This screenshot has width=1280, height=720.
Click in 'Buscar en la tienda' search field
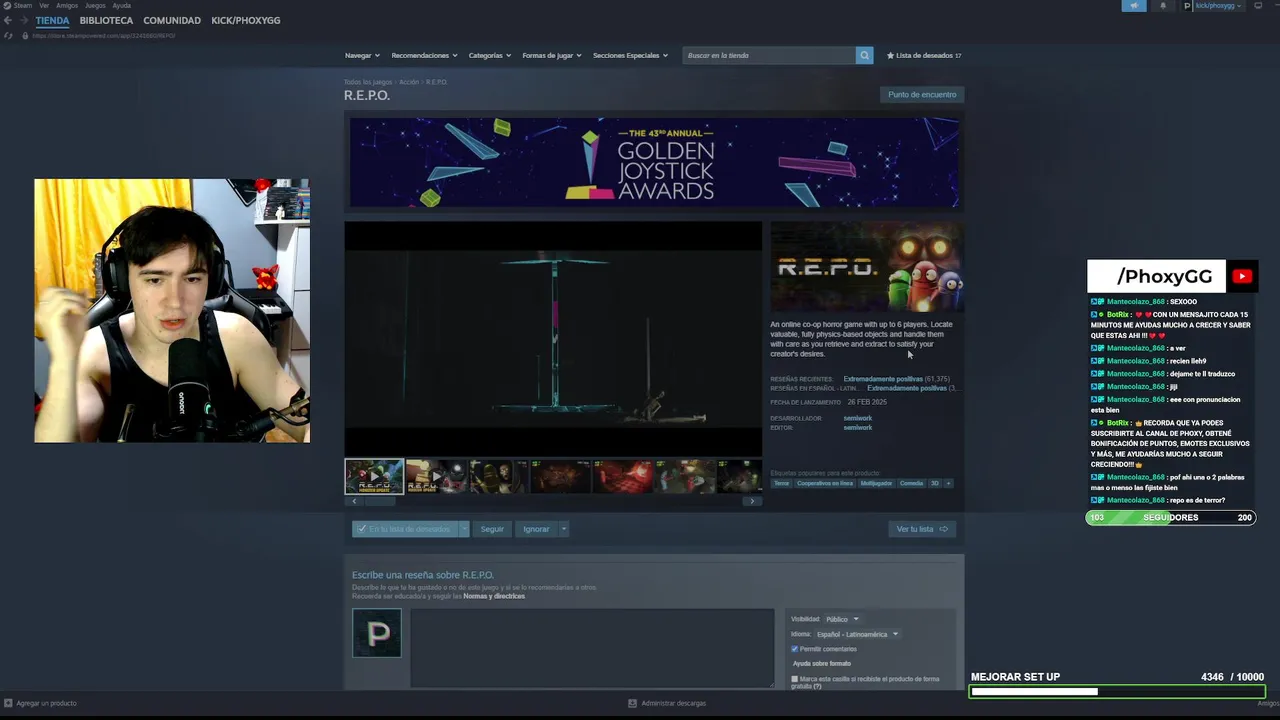[x=769, y=55]
